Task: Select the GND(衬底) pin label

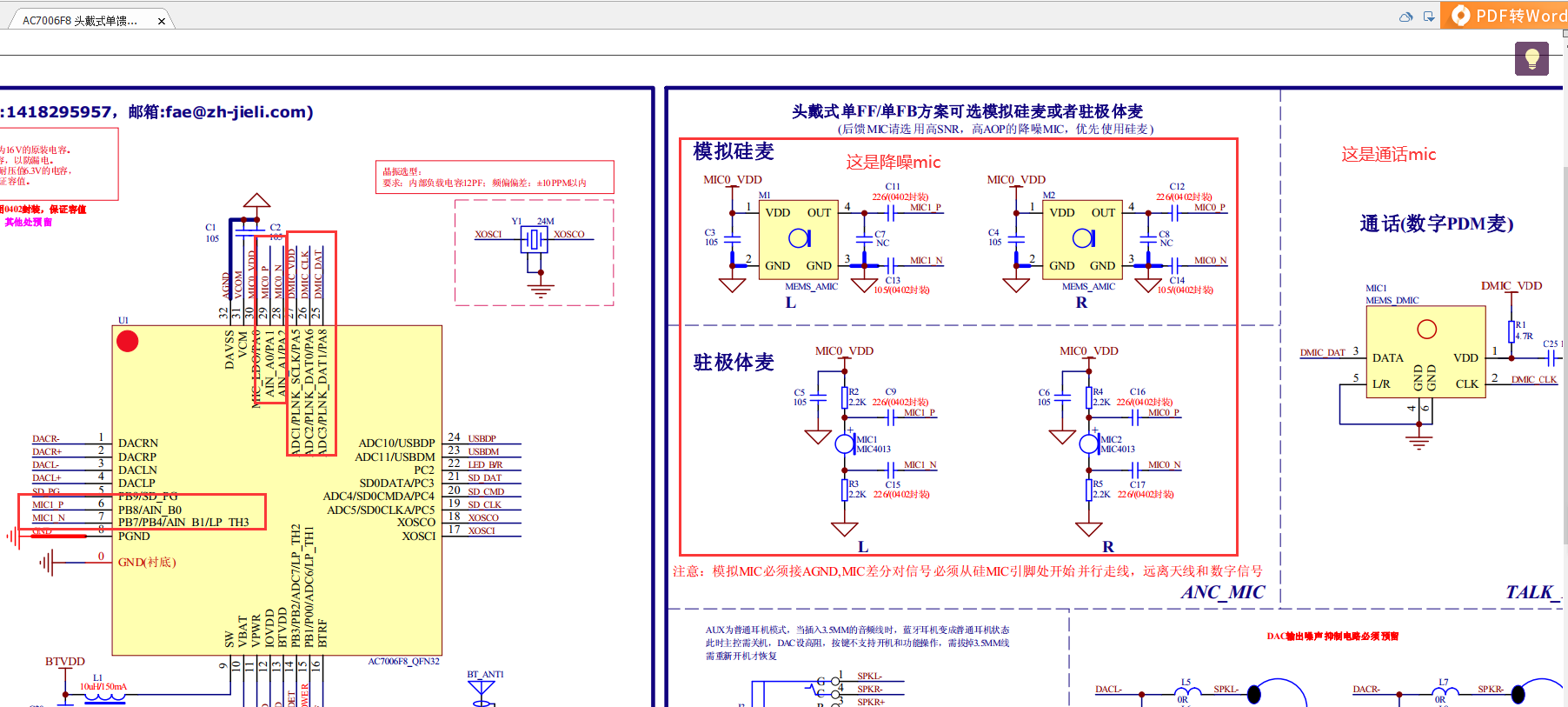Action: click(x=147, y=563)
